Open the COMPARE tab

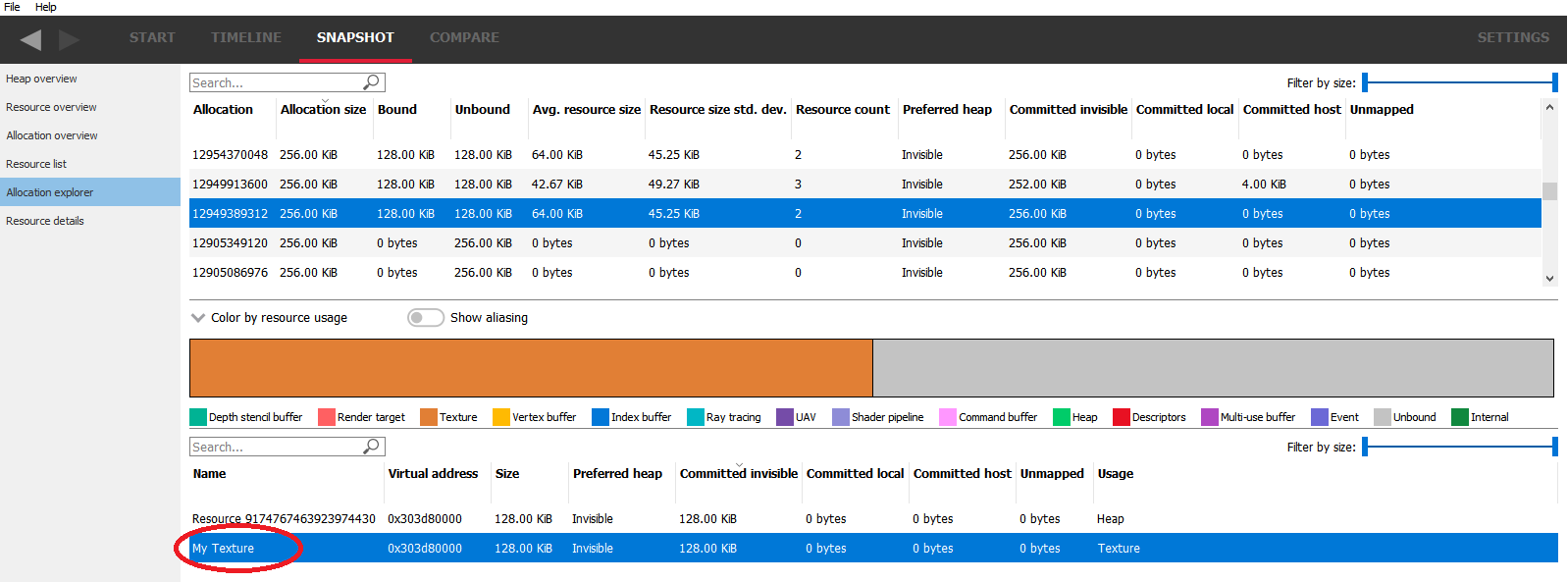point(464,37)
